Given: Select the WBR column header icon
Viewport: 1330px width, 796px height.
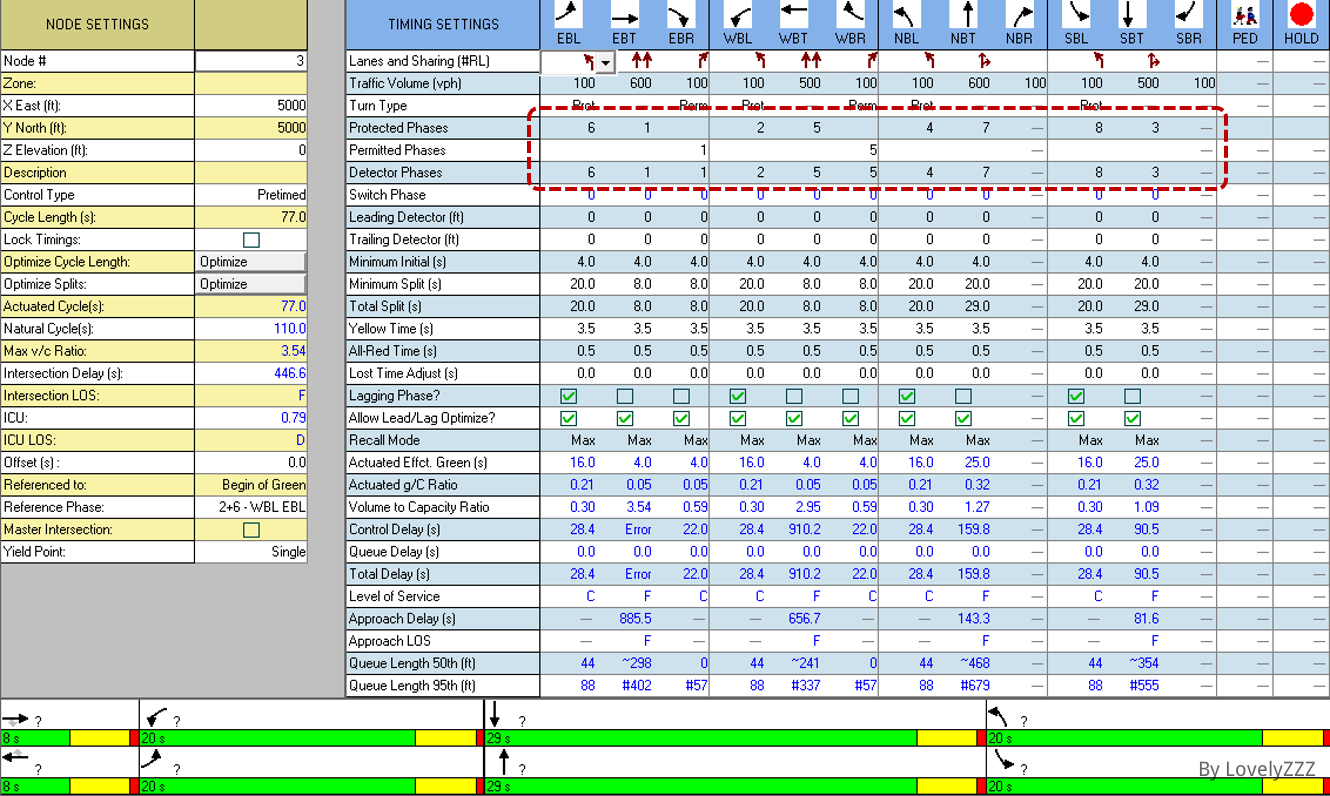Looking at the screenshot, I should tap(851, 15).
